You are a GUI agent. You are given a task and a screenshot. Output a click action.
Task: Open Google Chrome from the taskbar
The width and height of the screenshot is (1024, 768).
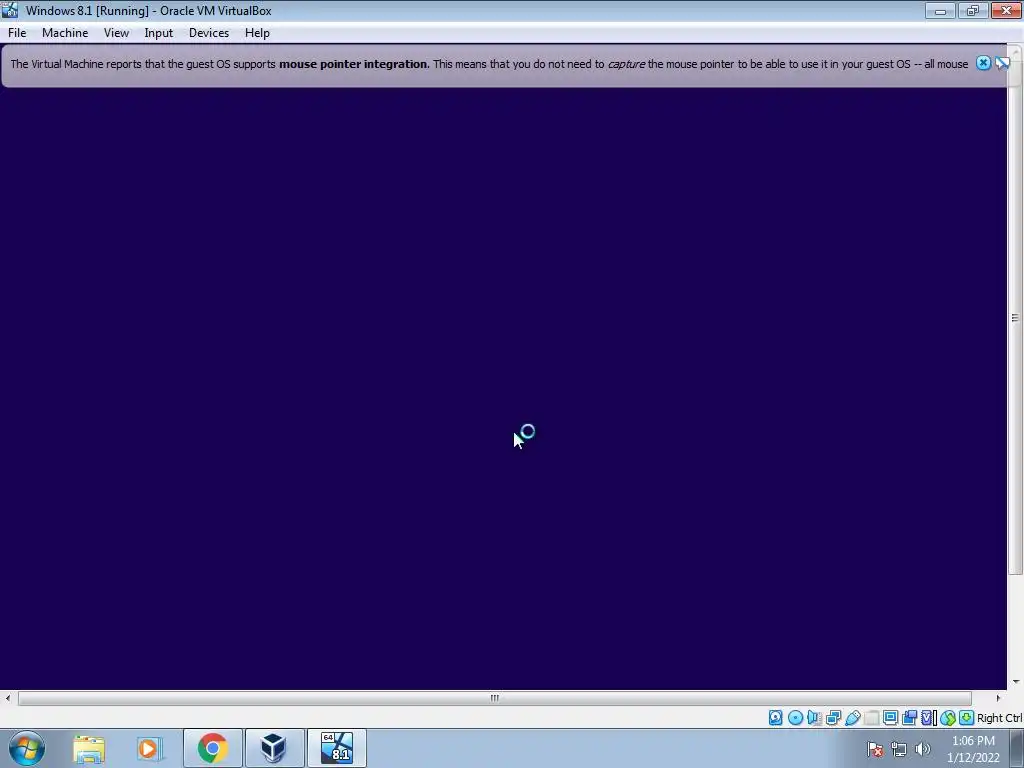(212, 748)
